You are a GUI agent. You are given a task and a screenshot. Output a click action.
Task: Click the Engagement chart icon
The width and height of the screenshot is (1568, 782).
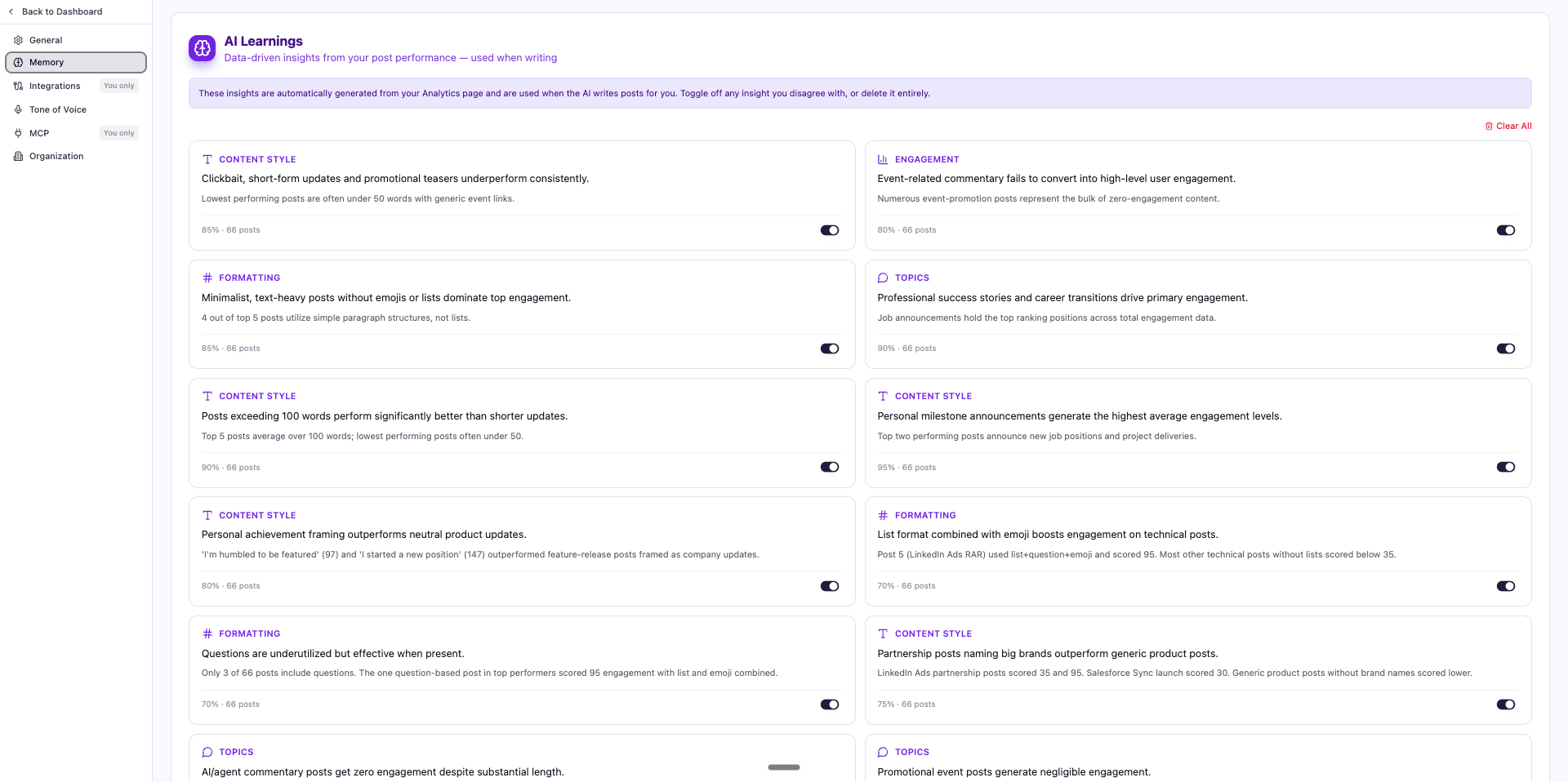[883, 159]
